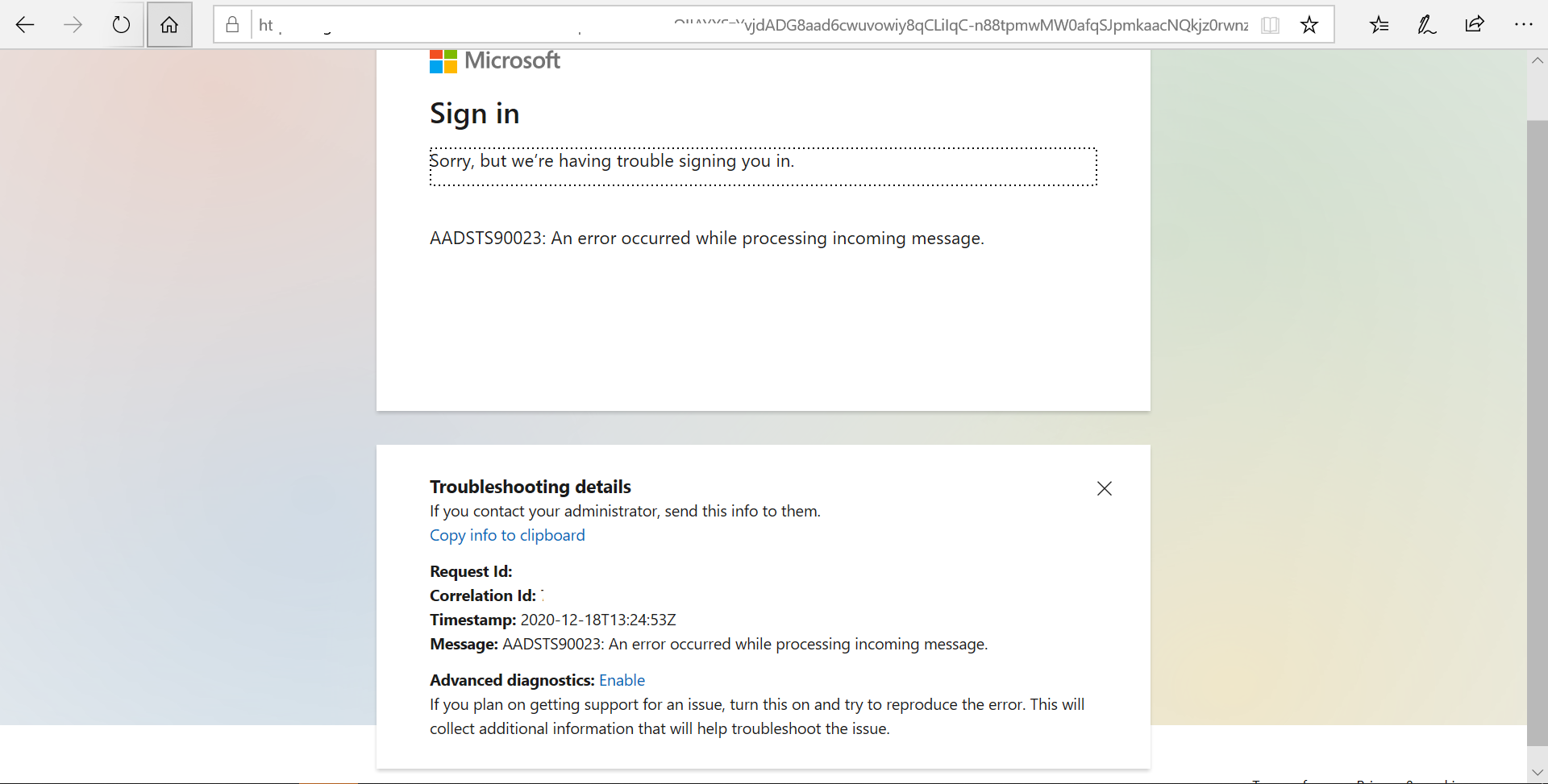Viewport: 1548px width, 784px height.
Task: Go back to the previous page
Action: point(25,25)
